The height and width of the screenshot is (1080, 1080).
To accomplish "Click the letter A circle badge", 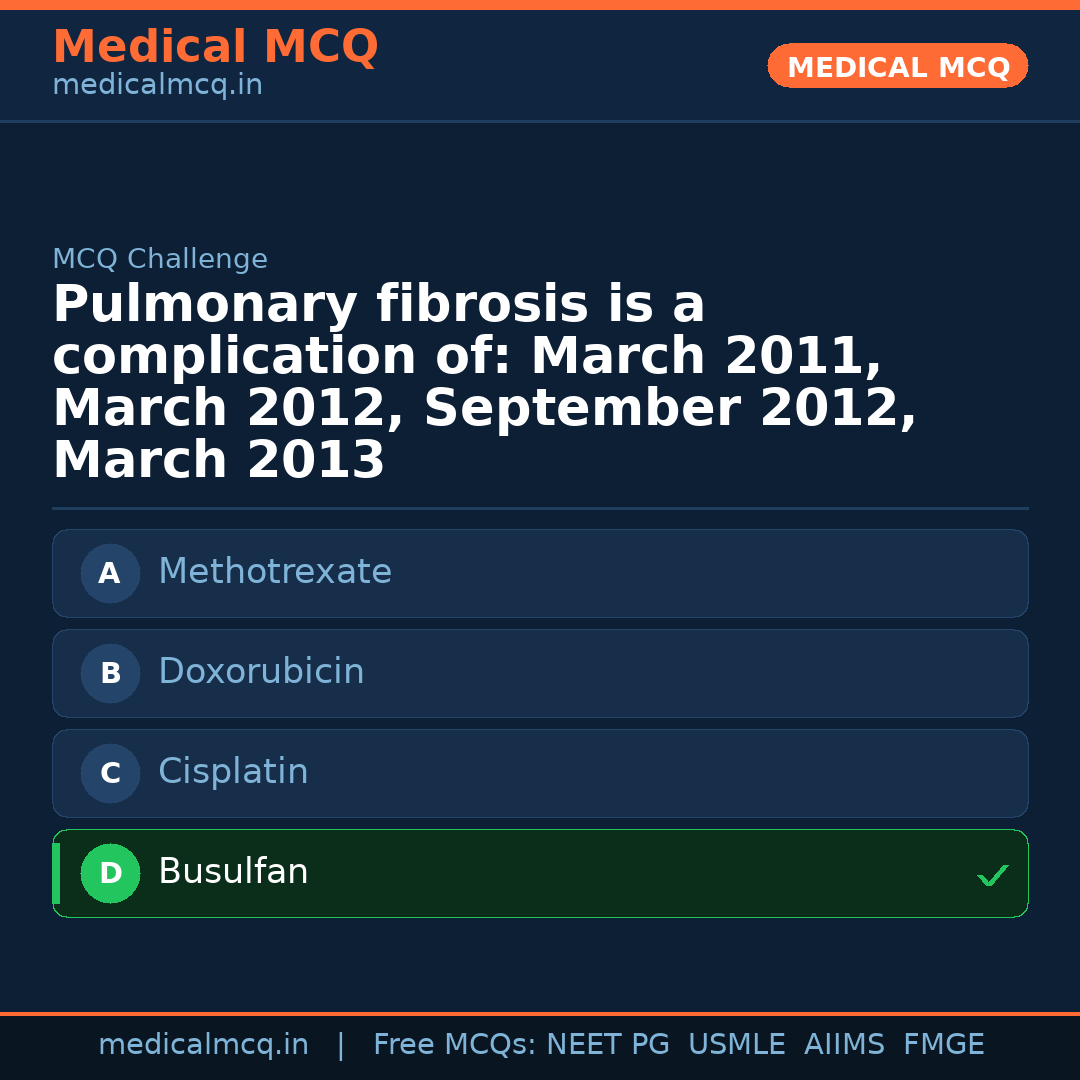I will click(110, 573).
